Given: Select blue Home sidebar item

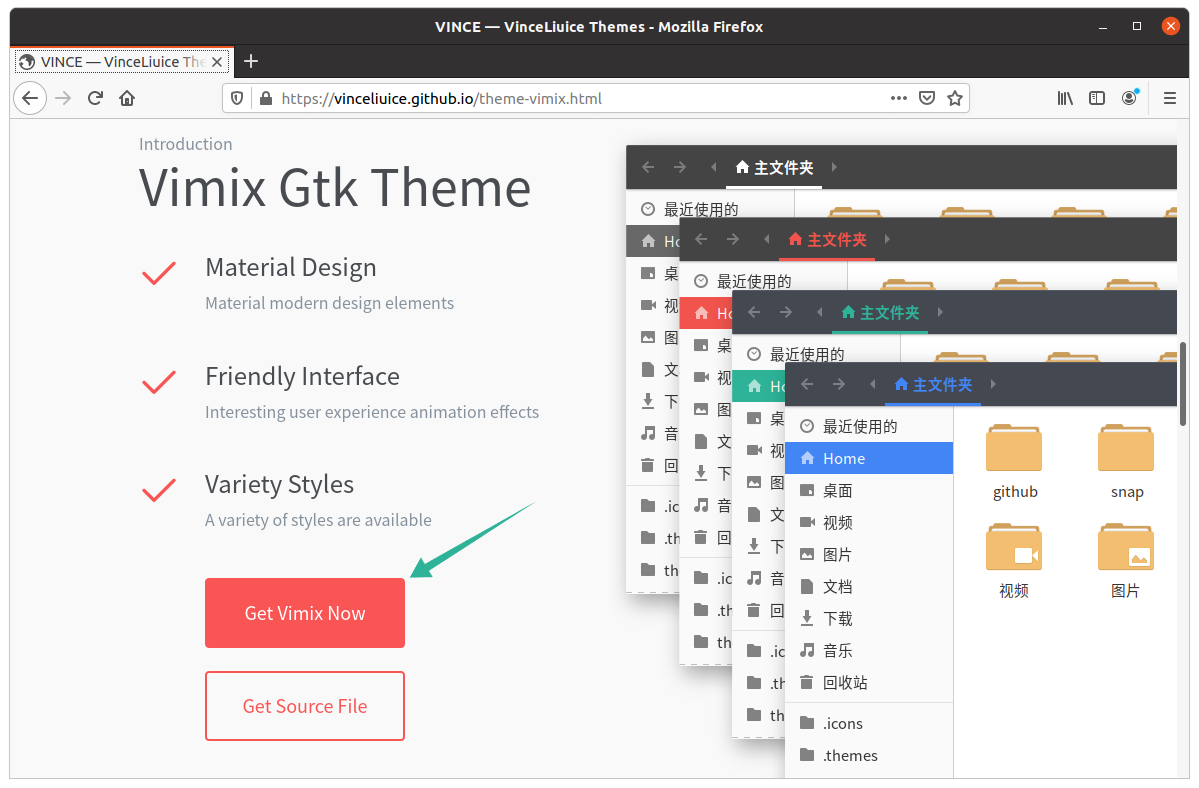Looking at the screenshot, I should (869, 459).
